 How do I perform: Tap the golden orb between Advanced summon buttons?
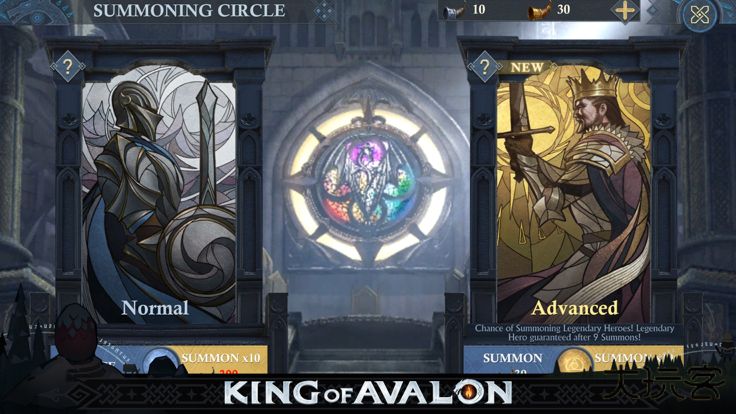coord(575,361)
